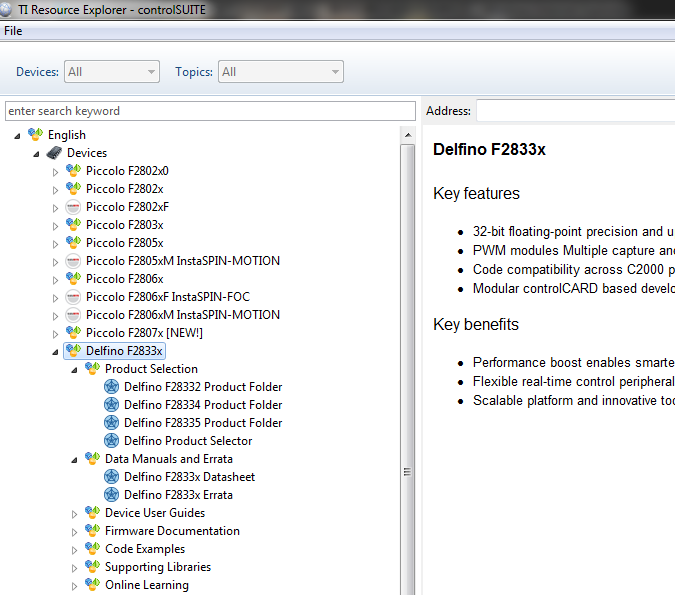
Task: Click the search keyword input field
Action: coord(210,111)
